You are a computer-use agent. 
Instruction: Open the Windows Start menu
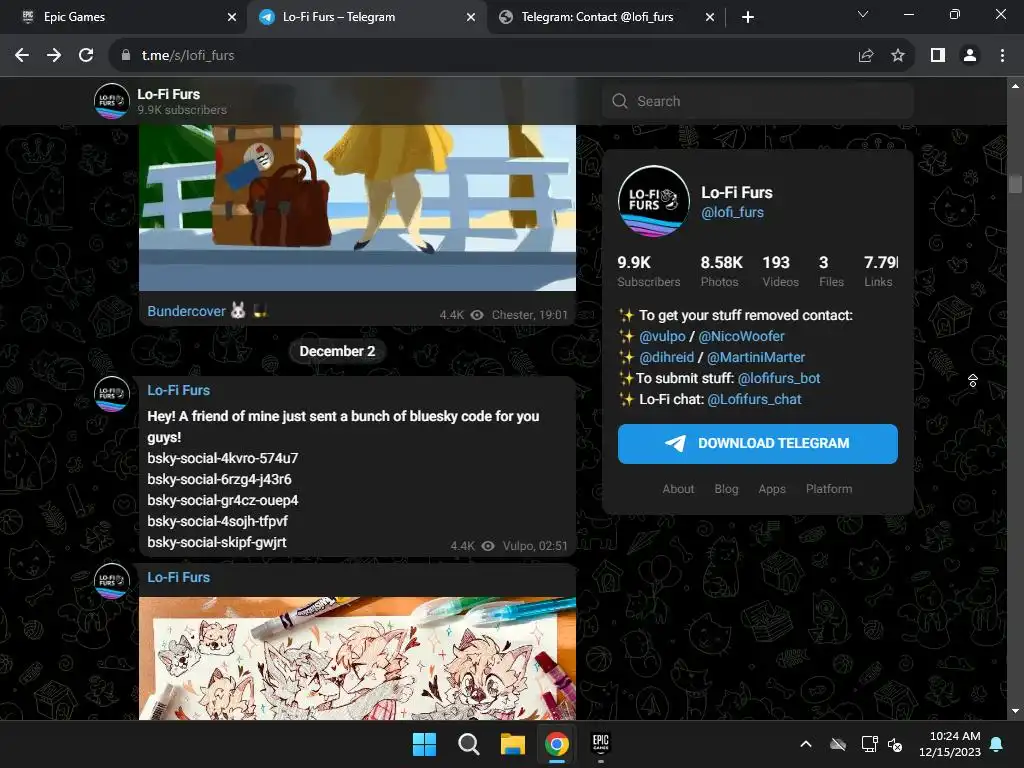coord(424,744)
